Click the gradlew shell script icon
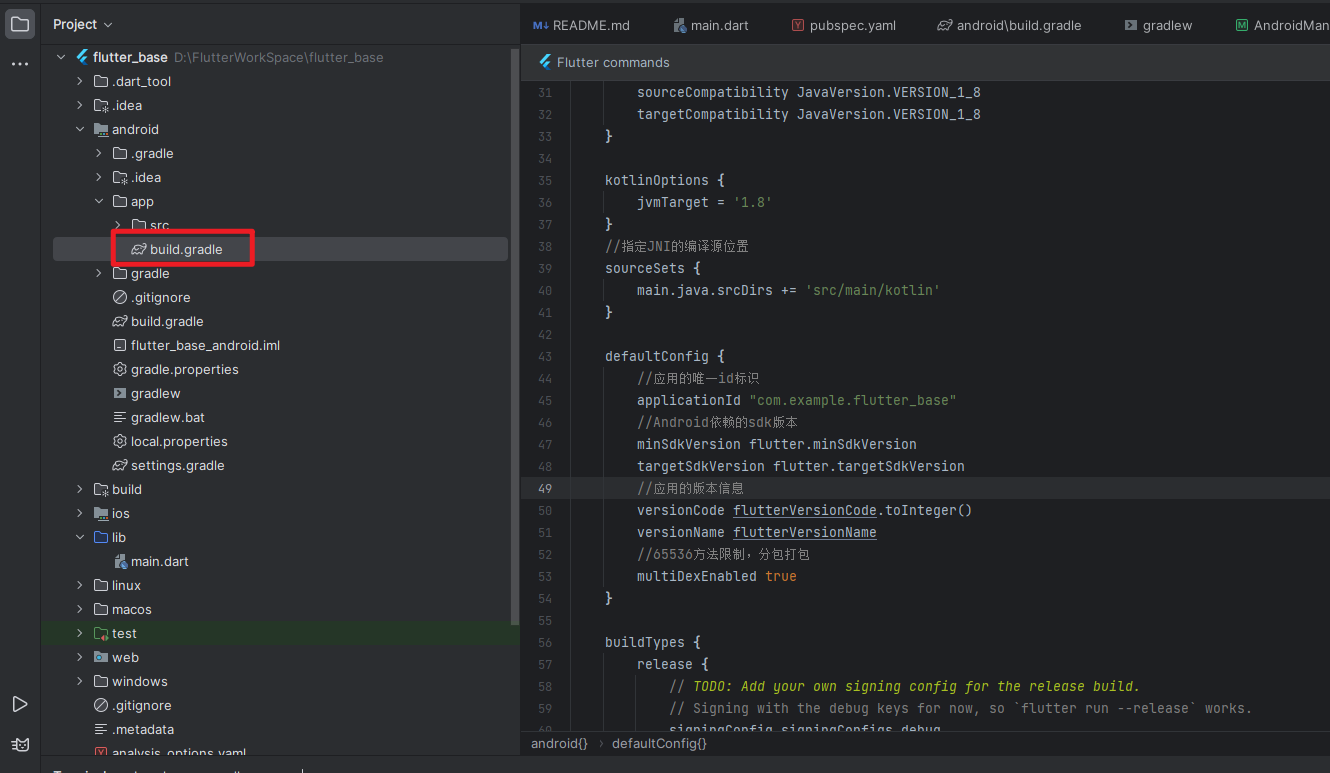The height and width of the screenshot is (773, 1330). [120, 393]
